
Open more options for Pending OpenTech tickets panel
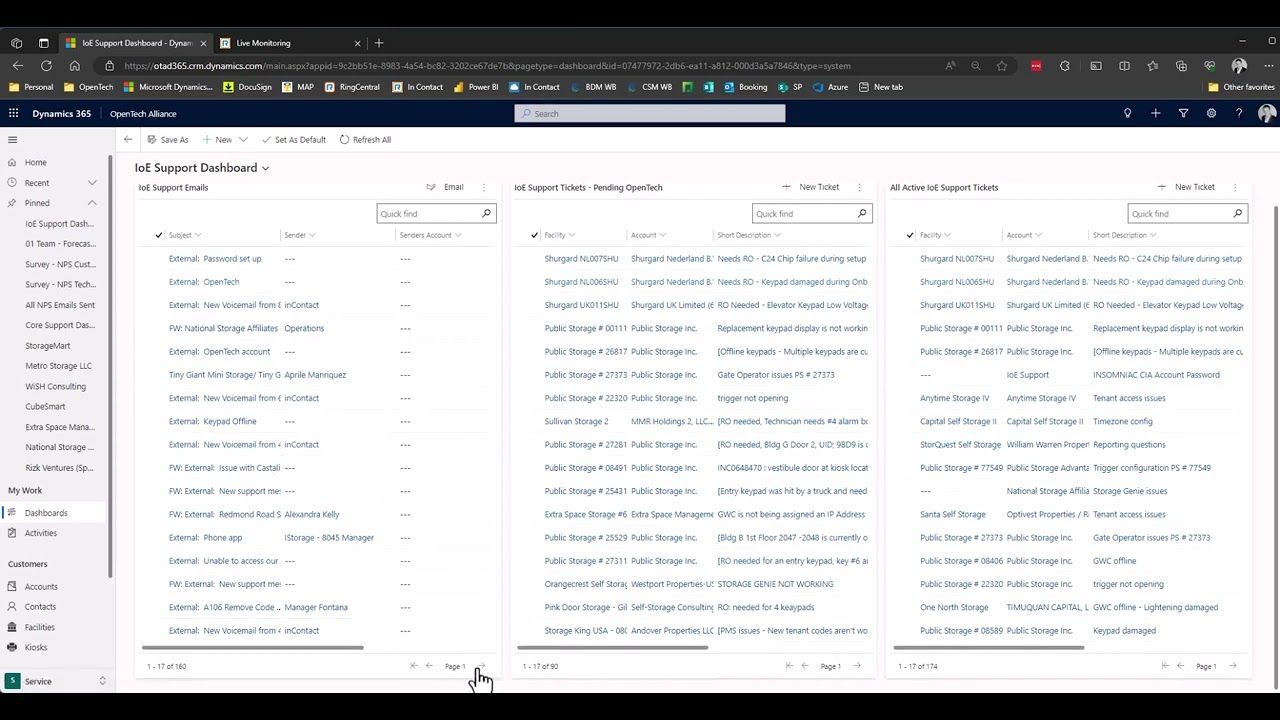[860, 187]
